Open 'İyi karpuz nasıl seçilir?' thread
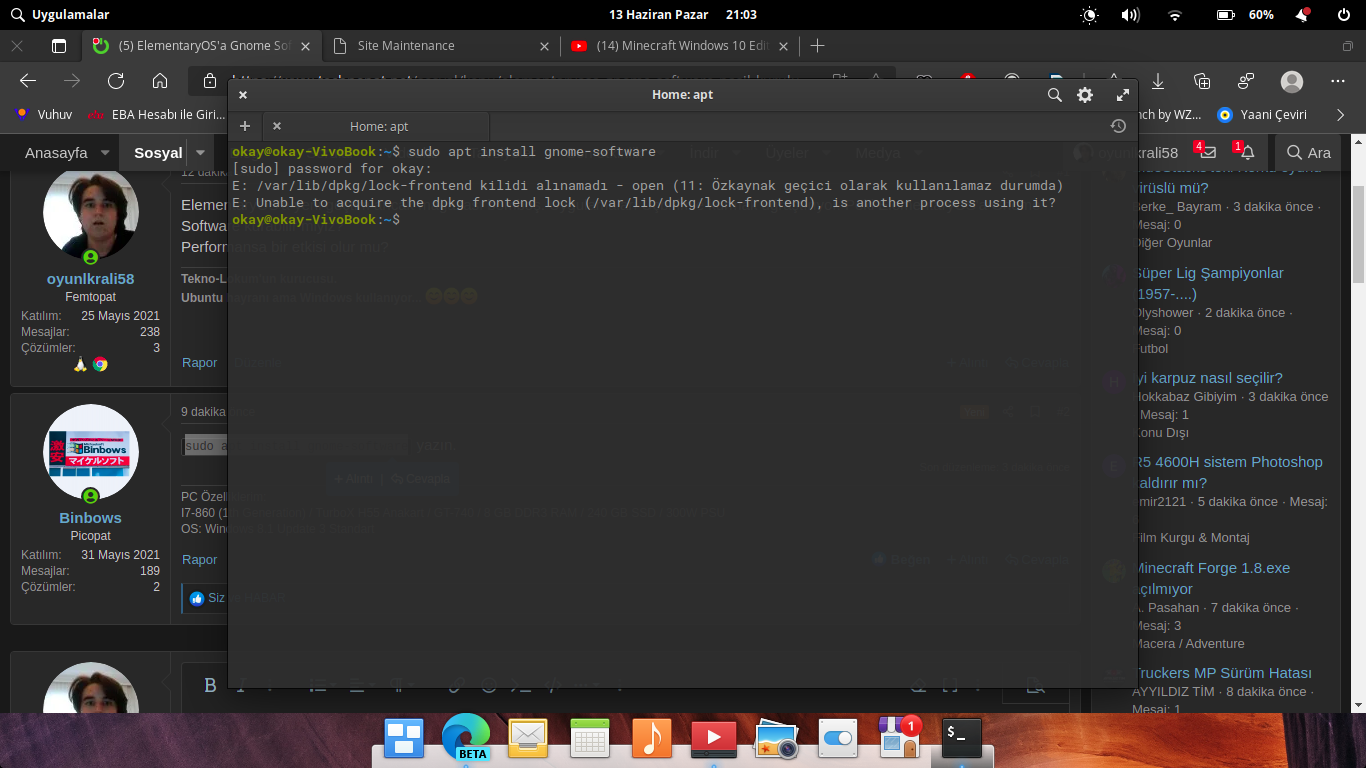Screen dimensions: 1366x768 (x=1209, y=378)
